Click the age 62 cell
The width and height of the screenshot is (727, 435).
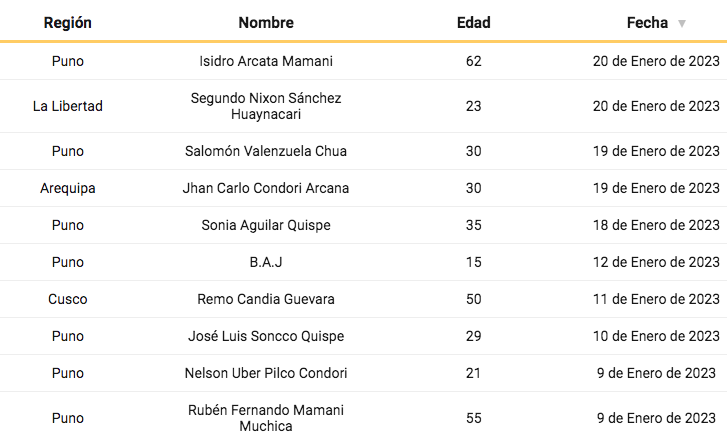(473, 61)
